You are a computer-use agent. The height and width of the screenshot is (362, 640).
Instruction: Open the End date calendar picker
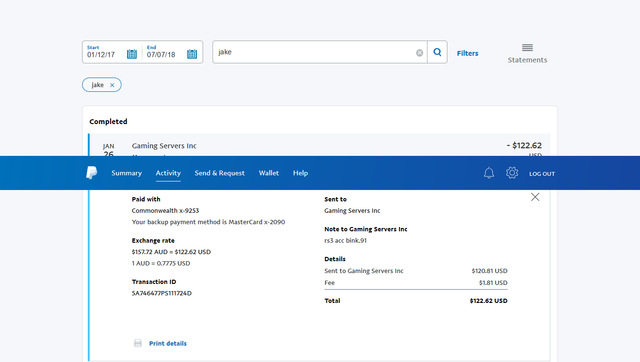click(192, 54)
